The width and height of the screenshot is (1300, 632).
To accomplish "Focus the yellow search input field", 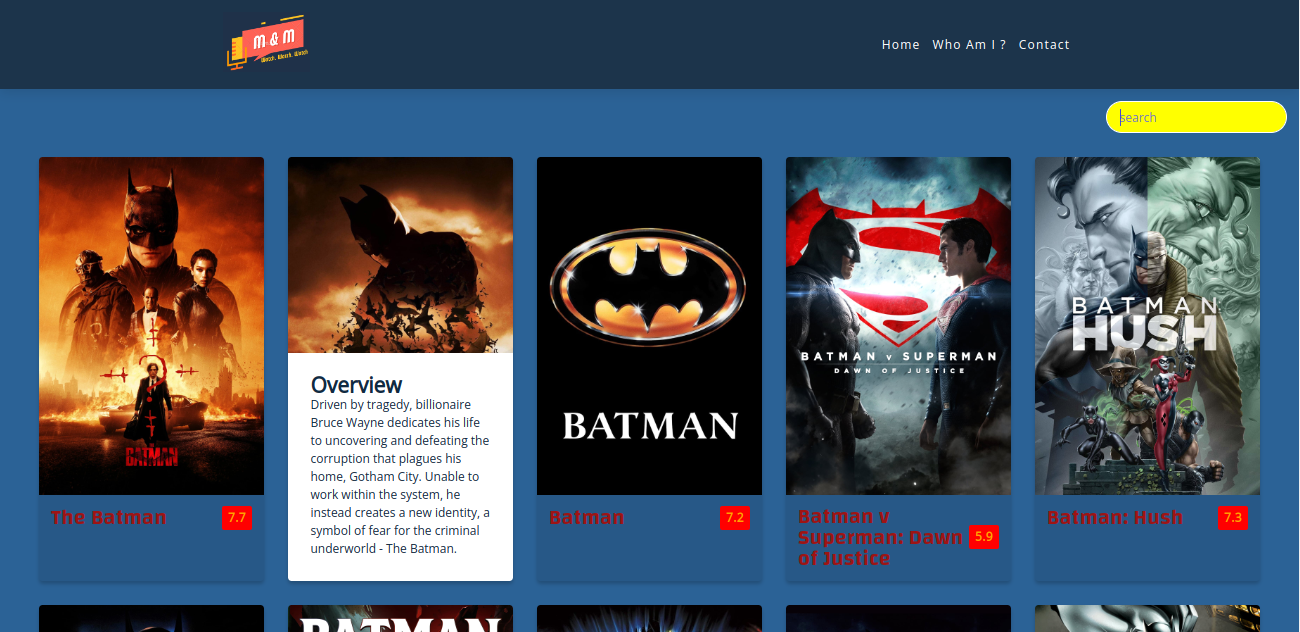I will pyautogui.click(x=1195, y=117).
